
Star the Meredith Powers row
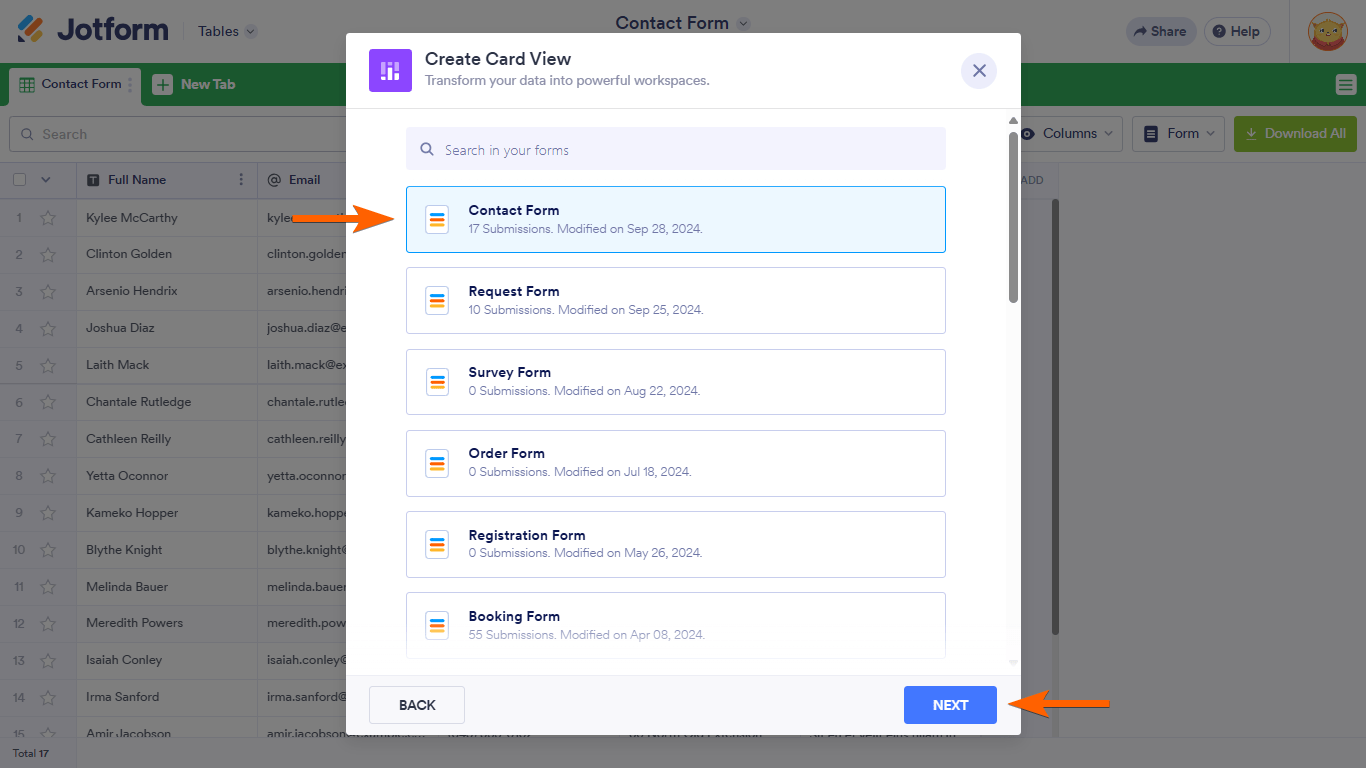tap(47, 623)
